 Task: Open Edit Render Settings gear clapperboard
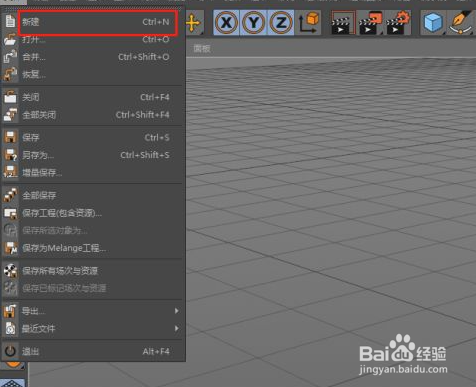tap(398, 23)
